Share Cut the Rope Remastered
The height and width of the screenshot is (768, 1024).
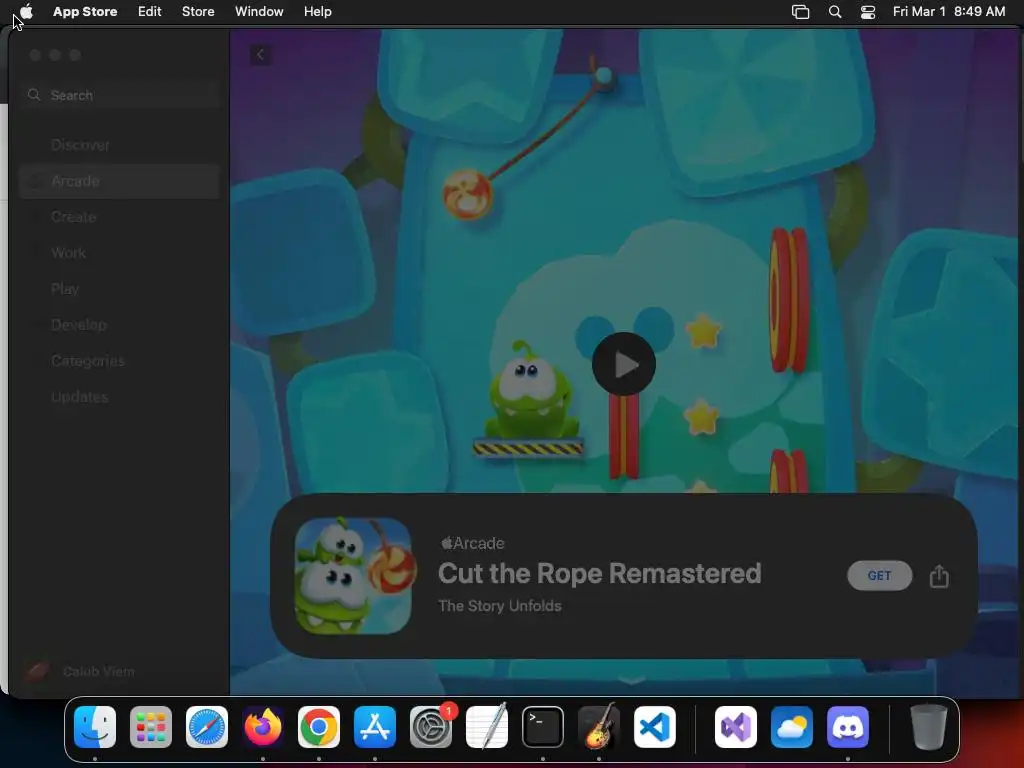click(x=938, y=576)
